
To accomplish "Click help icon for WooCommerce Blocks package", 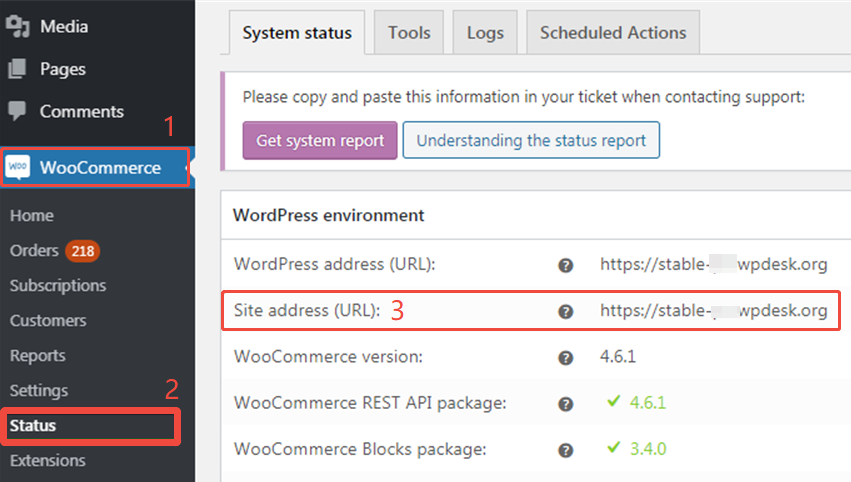I will [566, 450].
